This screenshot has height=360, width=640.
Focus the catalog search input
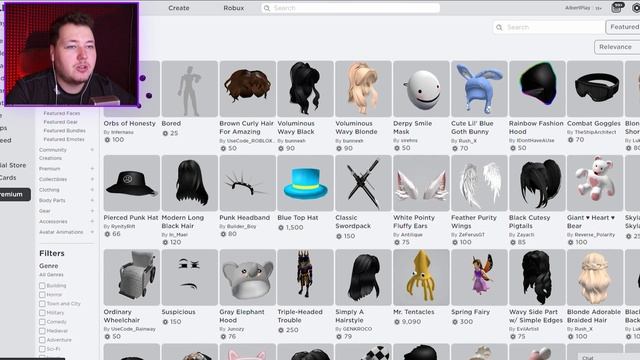(x=549, y=27)
